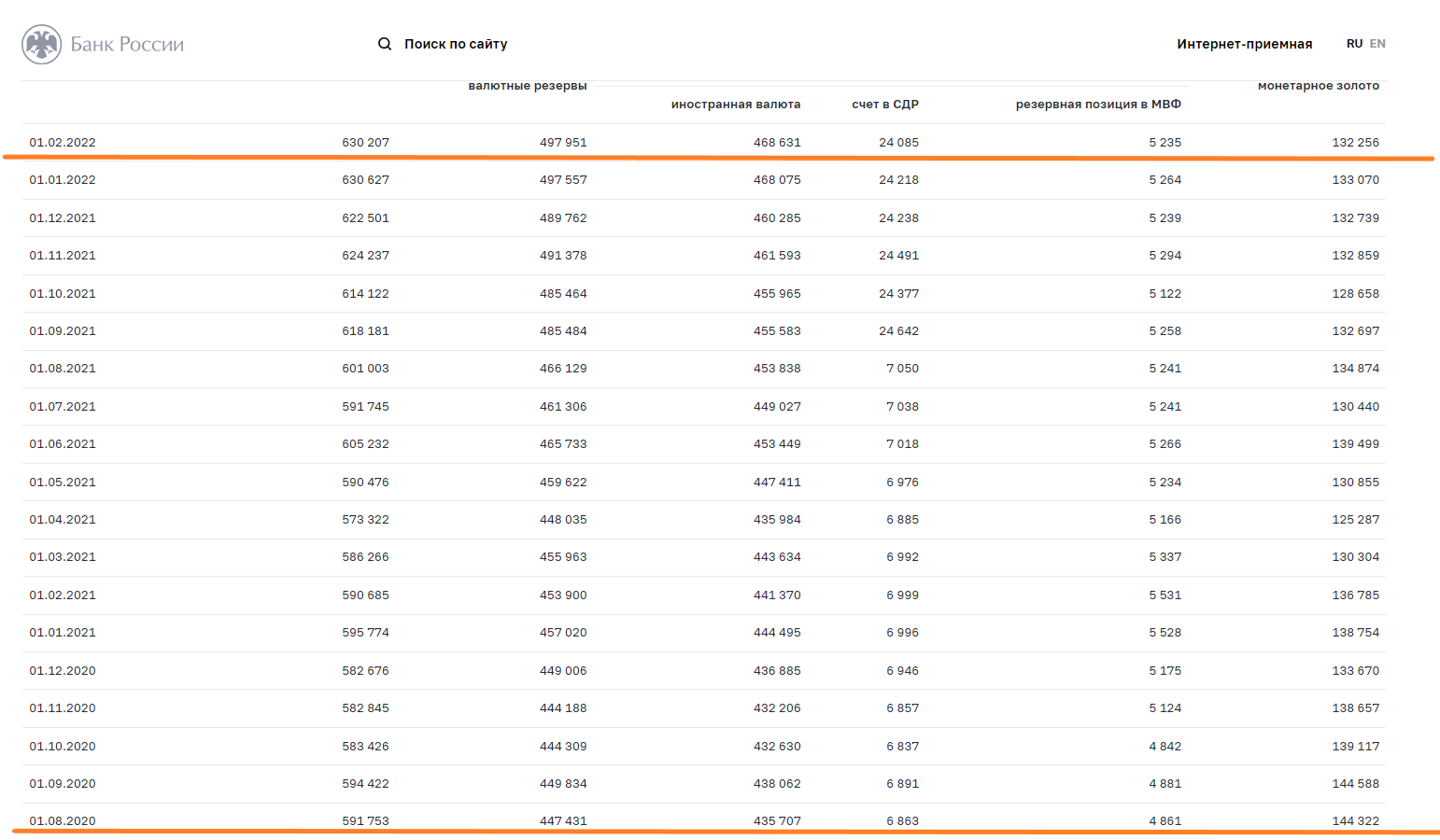This screenshot has width=1440, height=840.
Task: Click the "Банк России" title text
Action: pyautogui.click(x=127, y=44)
